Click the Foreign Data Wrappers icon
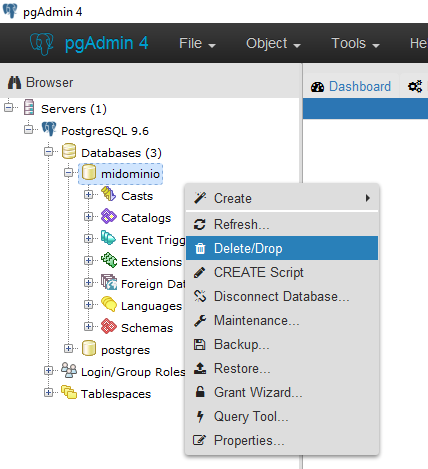 pyautogui.click(x=109, y=283)
